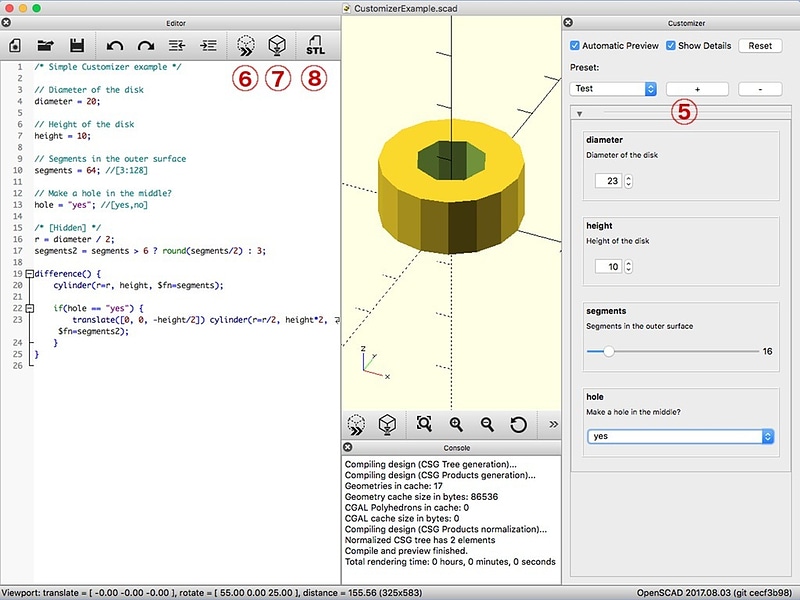Image resolution: width=800 pixels, height=600 pixels.
Task: Close the Editor panel
Action: click(x=6, y=22)
